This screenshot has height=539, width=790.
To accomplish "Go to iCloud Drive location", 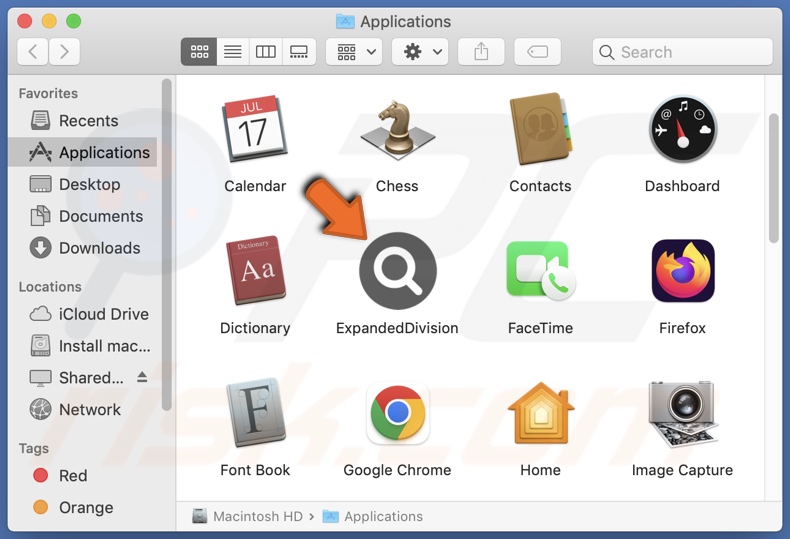I will [x=103, y=314].
